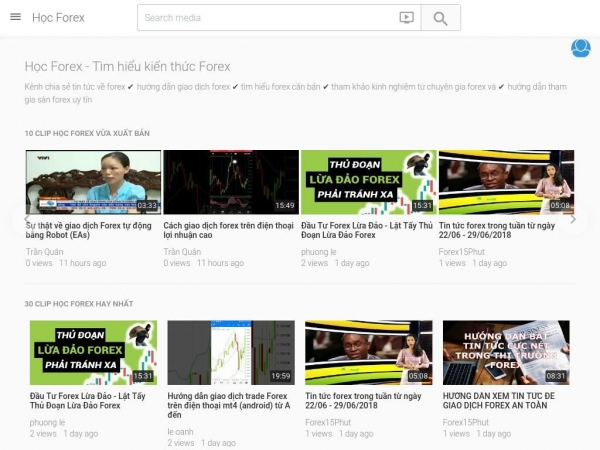Viewport: 600px width, 450px height.
Task: Open the Học Forex site title
Action: pyautogui.click(x=58, y=17)
